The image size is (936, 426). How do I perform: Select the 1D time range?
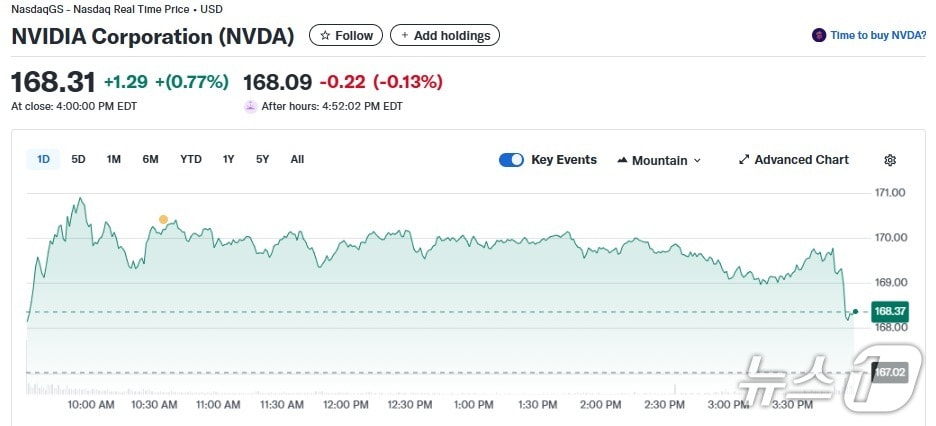tap(44, 159)
